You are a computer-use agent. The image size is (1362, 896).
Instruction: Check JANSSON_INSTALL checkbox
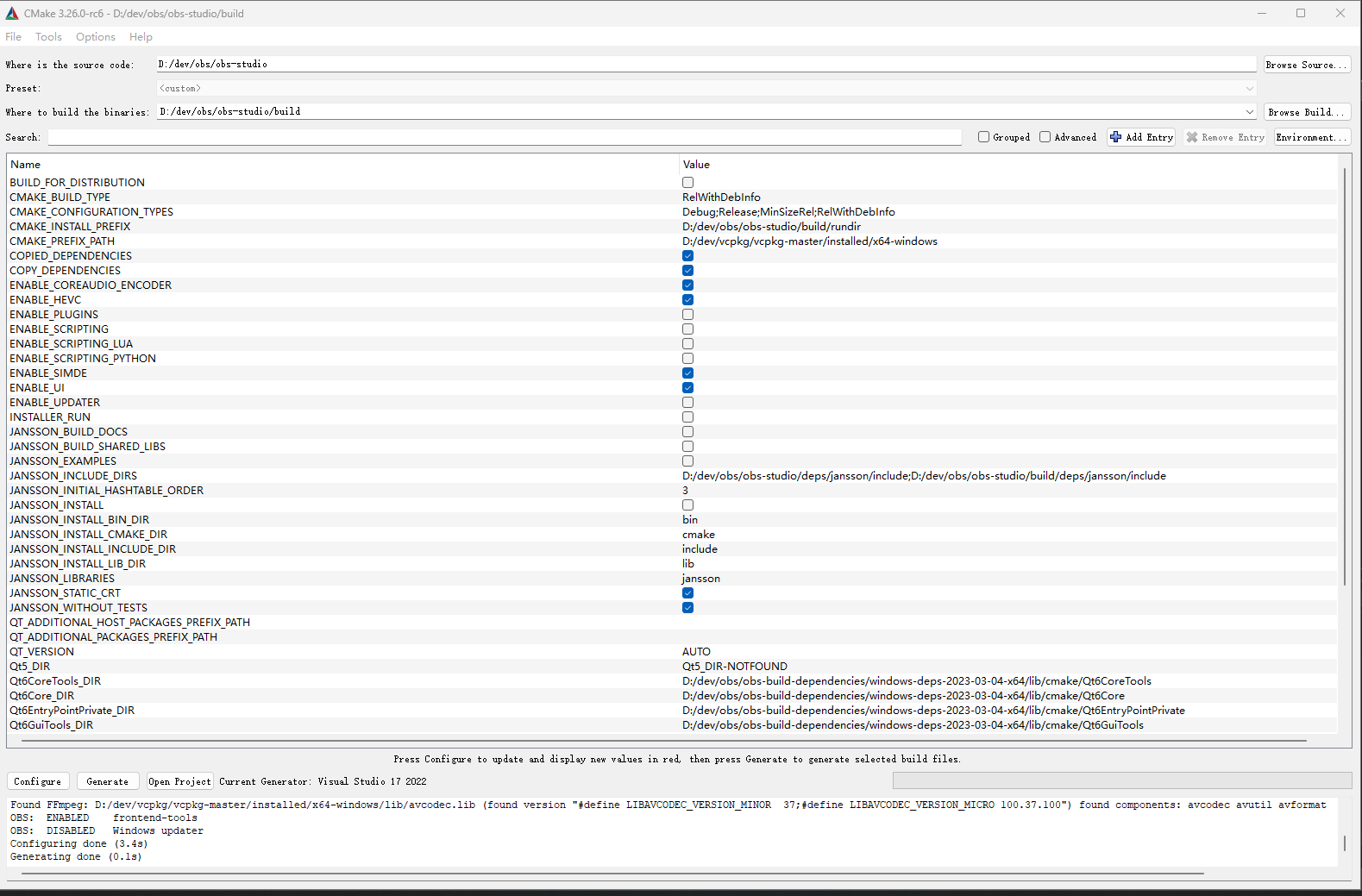tap(687, 505)
